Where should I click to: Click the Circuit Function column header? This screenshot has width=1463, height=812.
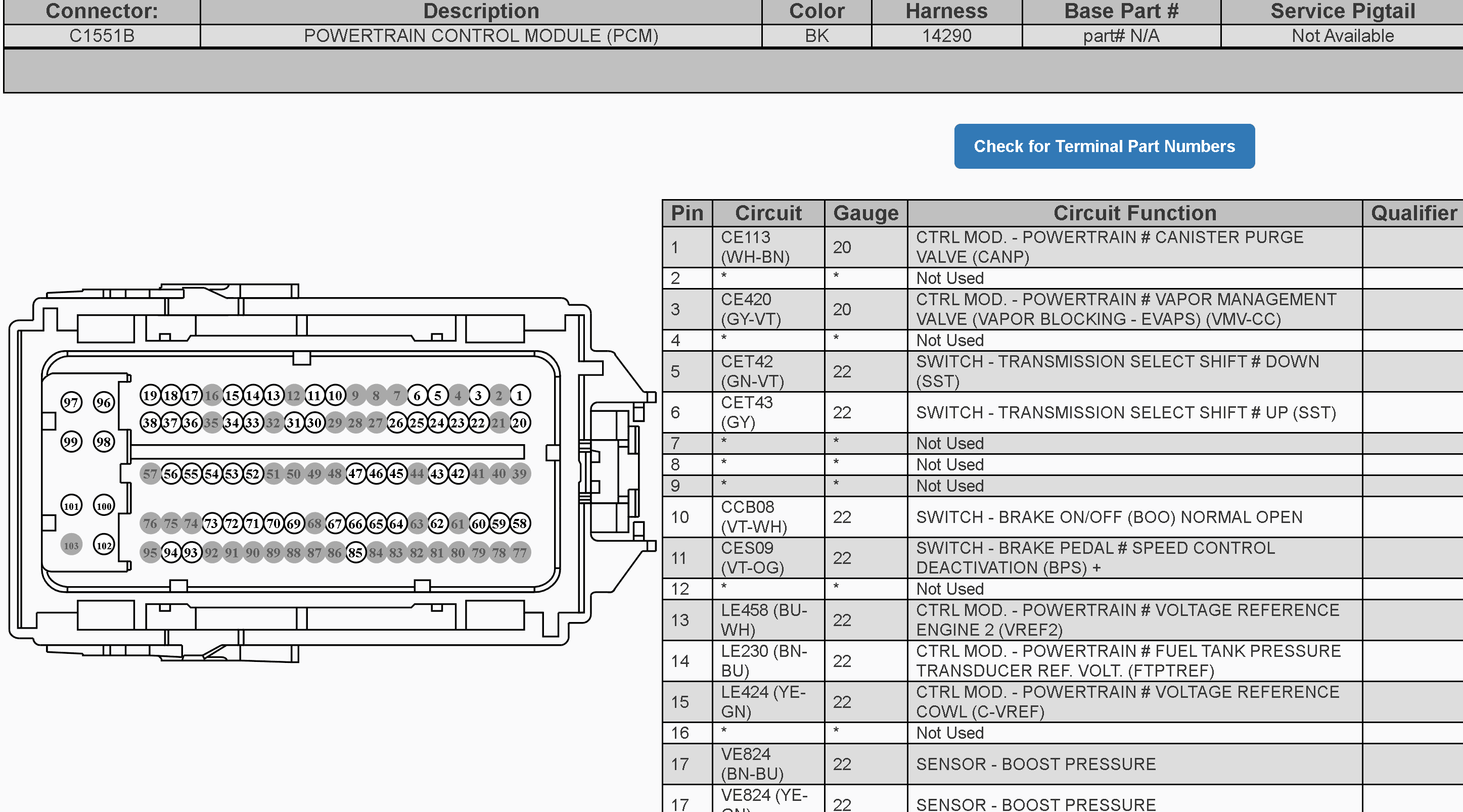click(x=1135, y=213)
